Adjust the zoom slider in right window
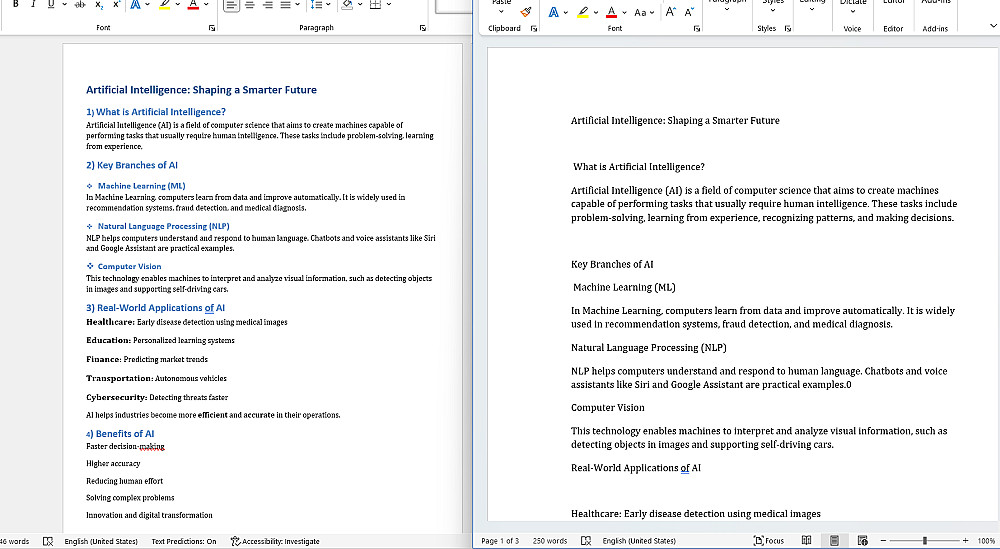 925,541
